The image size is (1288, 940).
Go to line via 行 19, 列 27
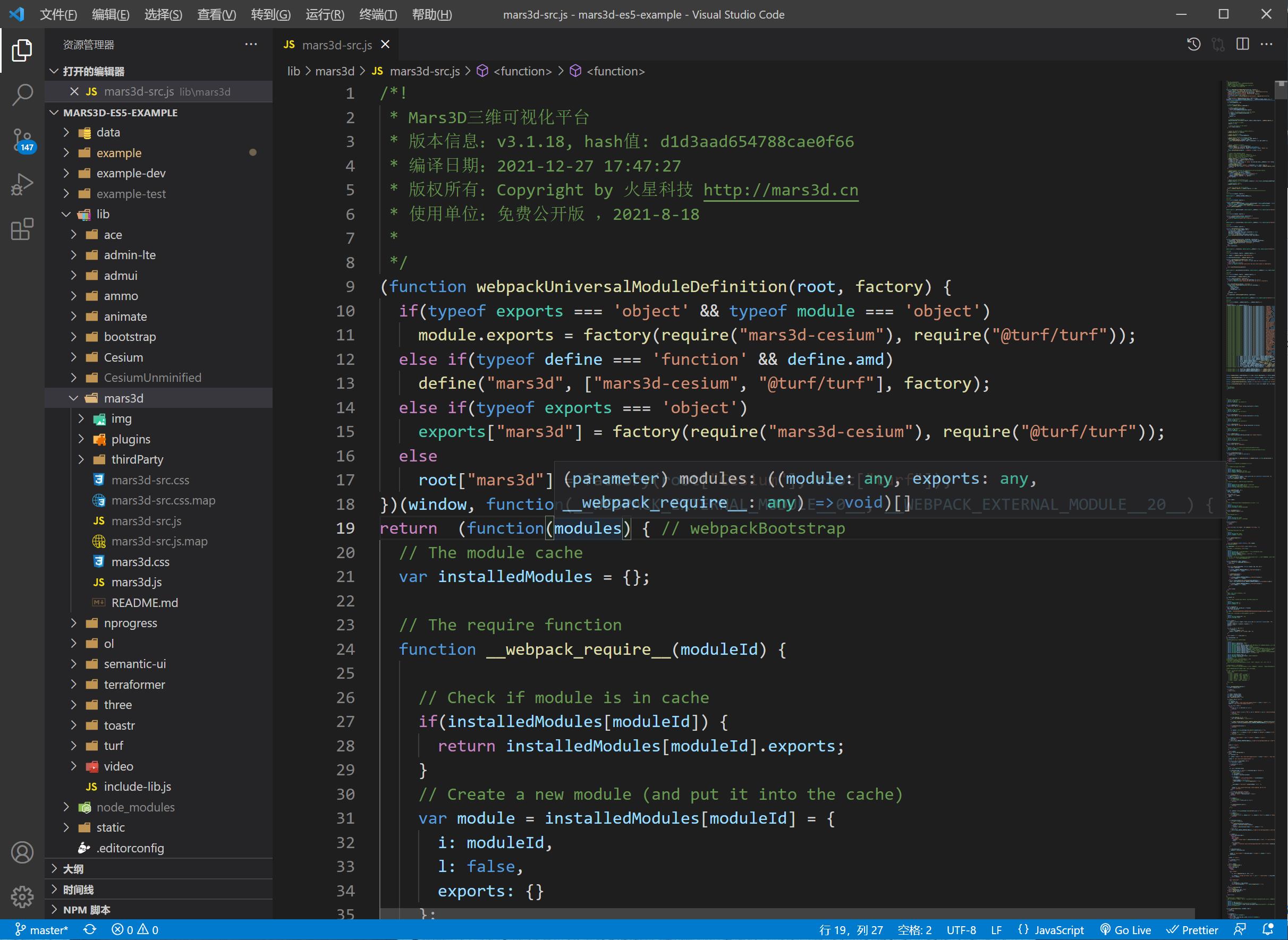click(851, 930)
